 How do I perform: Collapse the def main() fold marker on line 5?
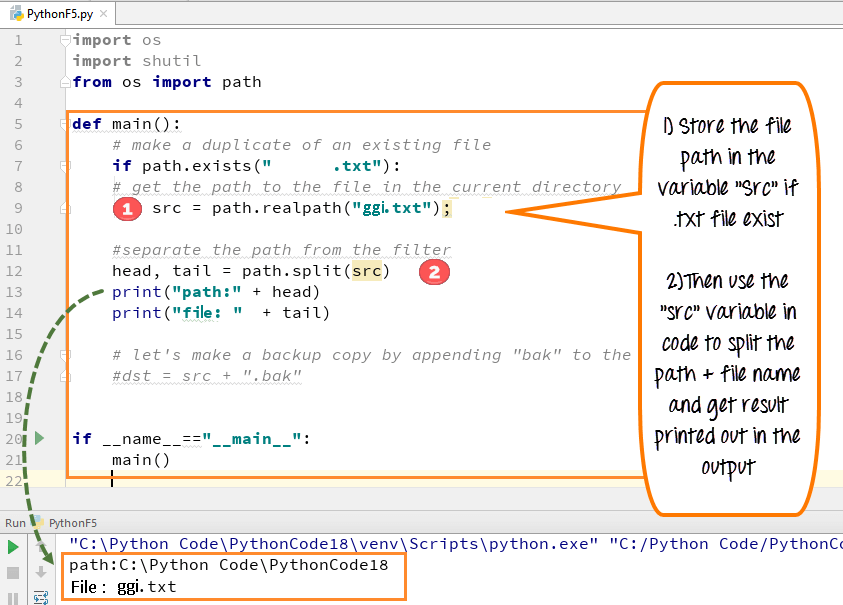point(65,124)
